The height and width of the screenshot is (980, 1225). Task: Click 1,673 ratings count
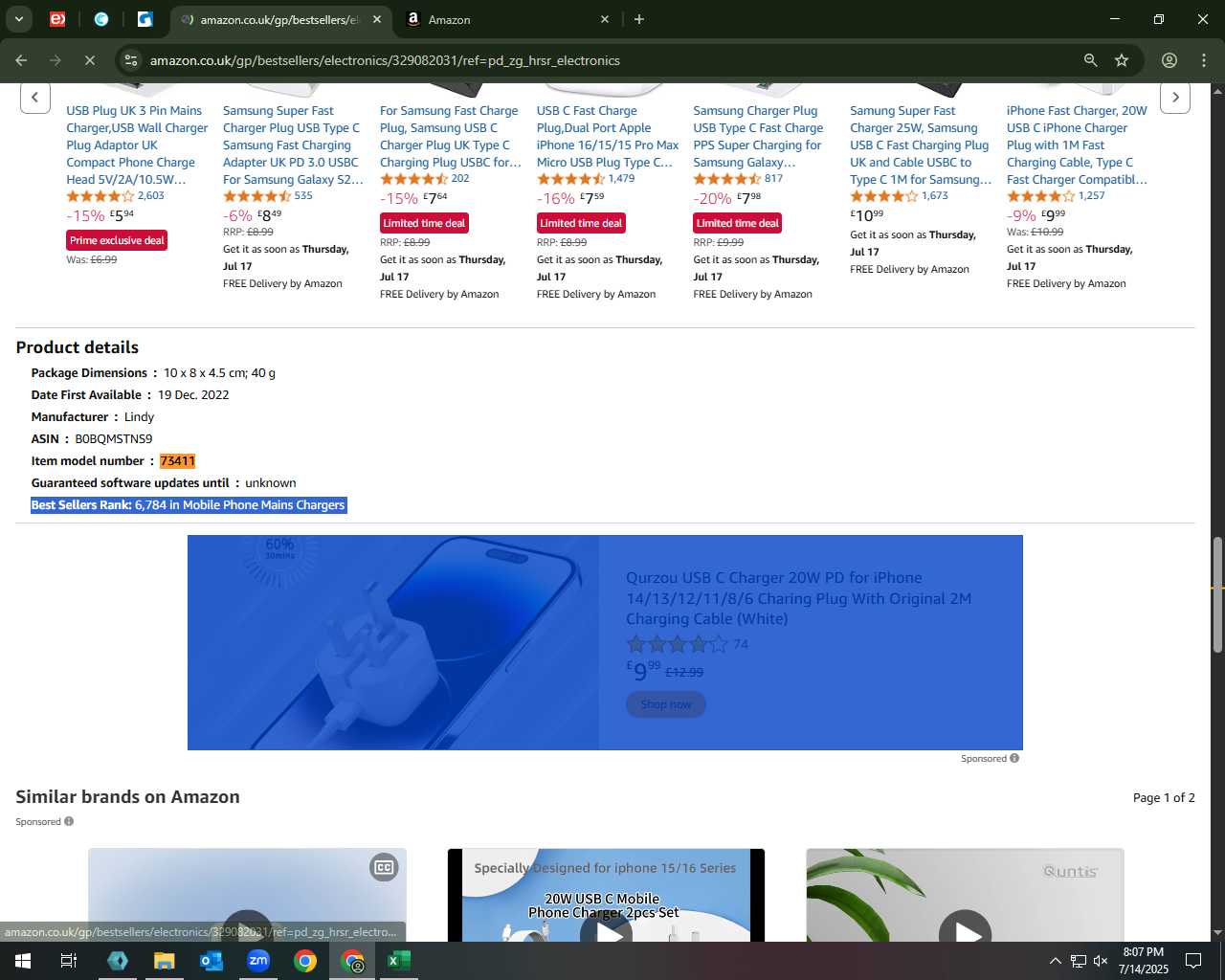pyautogui.click(x=935, y=195)
